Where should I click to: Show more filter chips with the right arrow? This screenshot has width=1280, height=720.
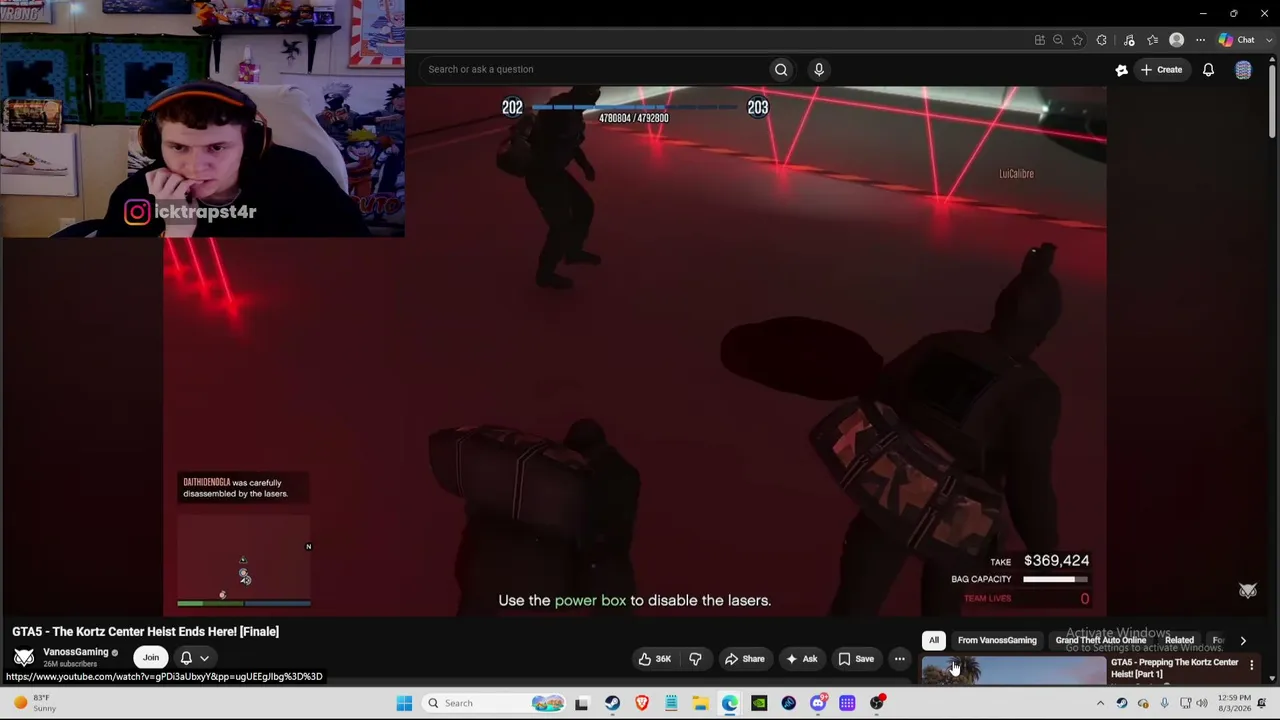[1243, 641]
